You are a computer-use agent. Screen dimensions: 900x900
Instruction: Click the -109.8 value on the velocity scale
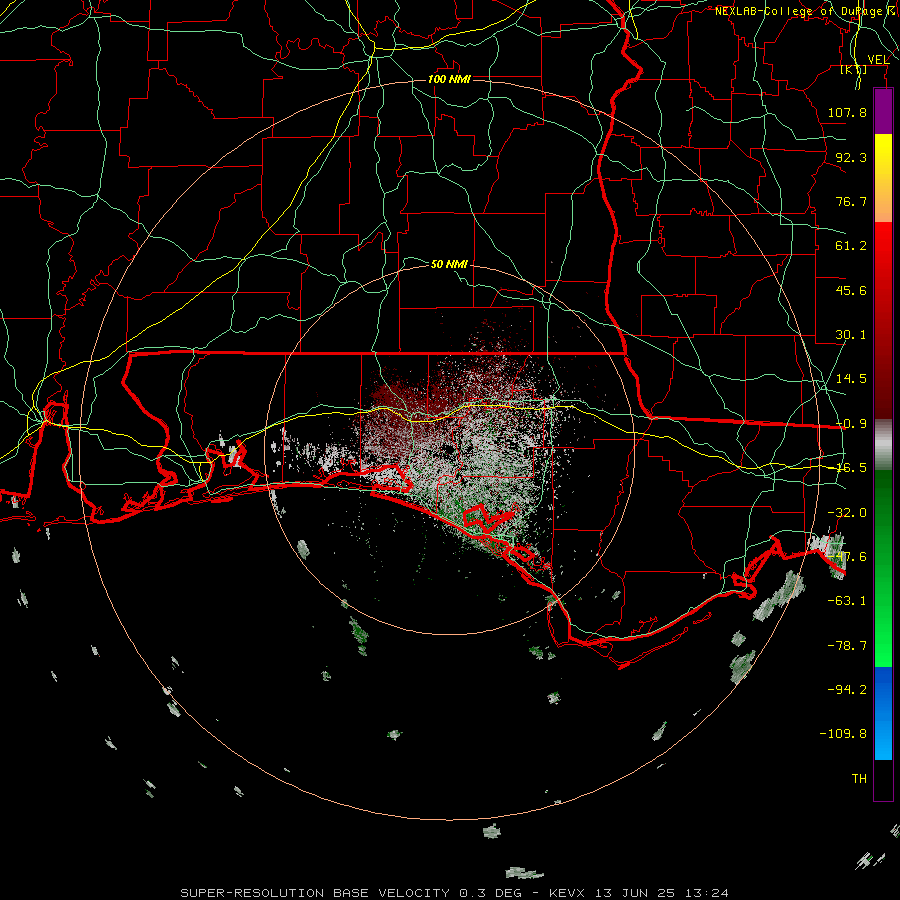pos(843,734)
